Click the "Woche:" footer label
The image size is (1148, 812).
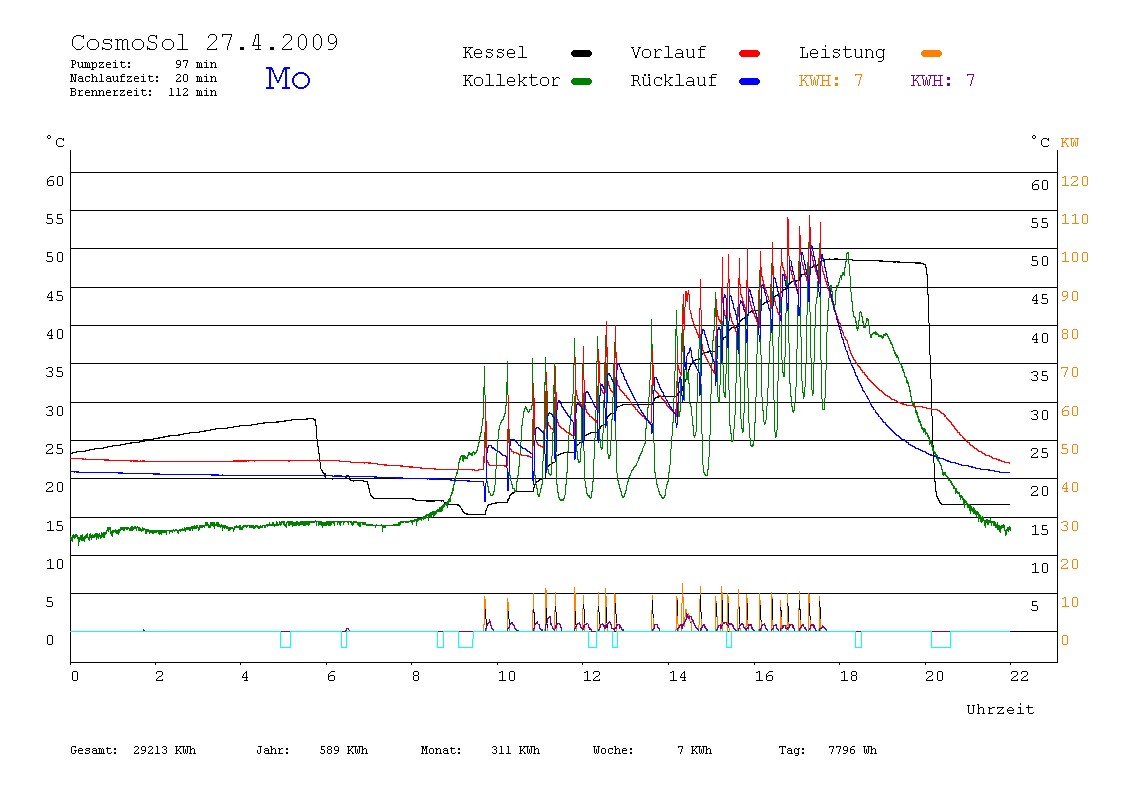tap(613, 750)
